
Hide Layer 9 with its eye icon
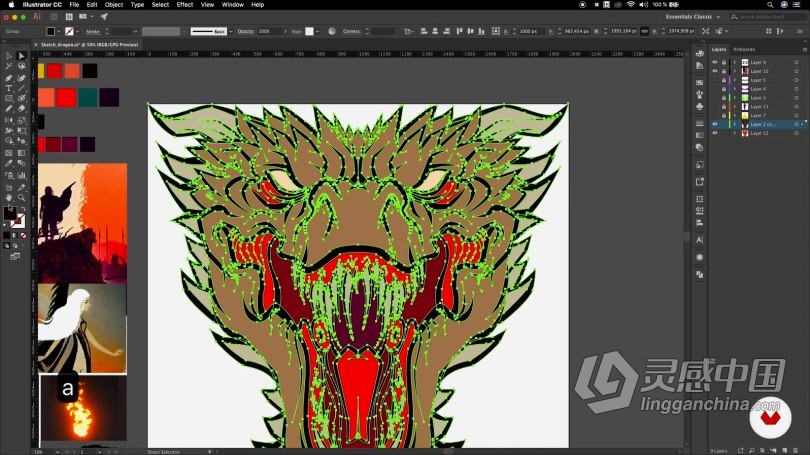click(x=715, y=62)
